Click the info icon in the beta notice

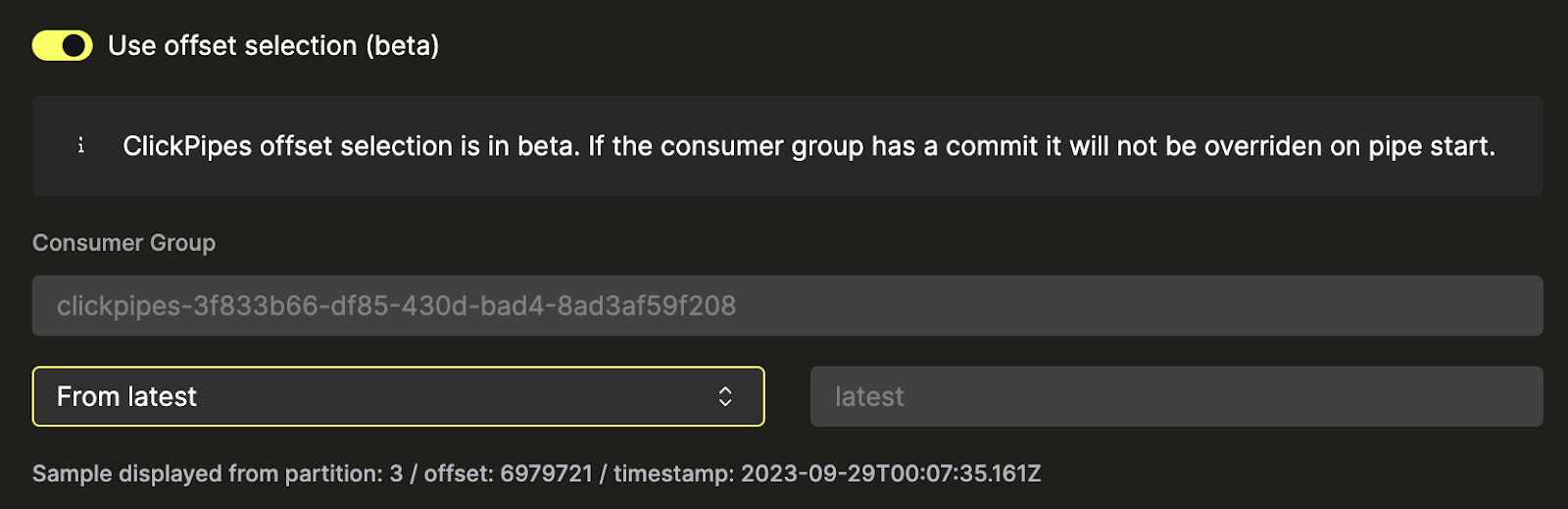(81, 146)
